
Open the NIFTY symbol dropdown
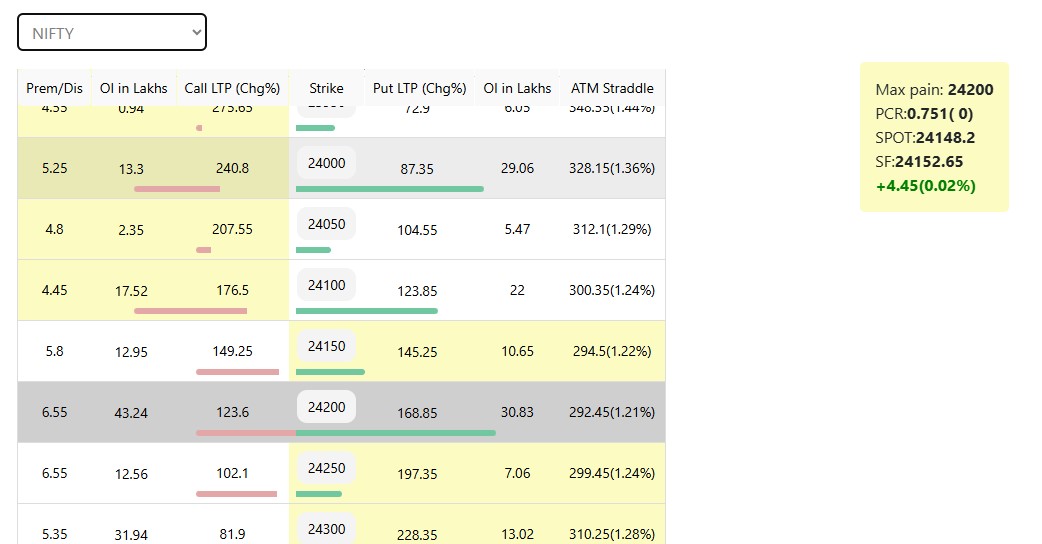pyautogui.click(x=112, y=32)
